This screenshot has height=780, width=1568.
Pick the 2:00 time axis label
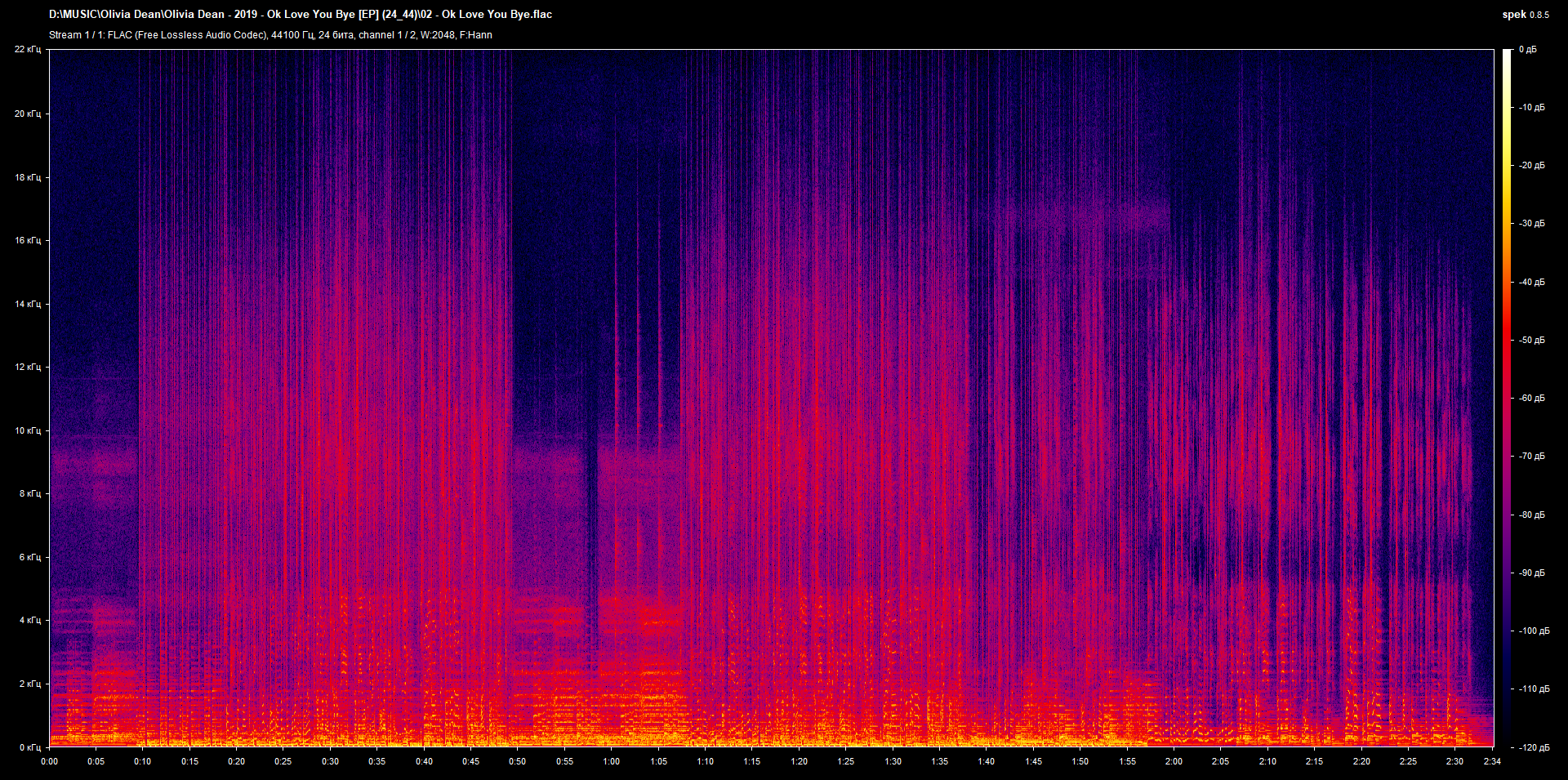[1174, 761]
